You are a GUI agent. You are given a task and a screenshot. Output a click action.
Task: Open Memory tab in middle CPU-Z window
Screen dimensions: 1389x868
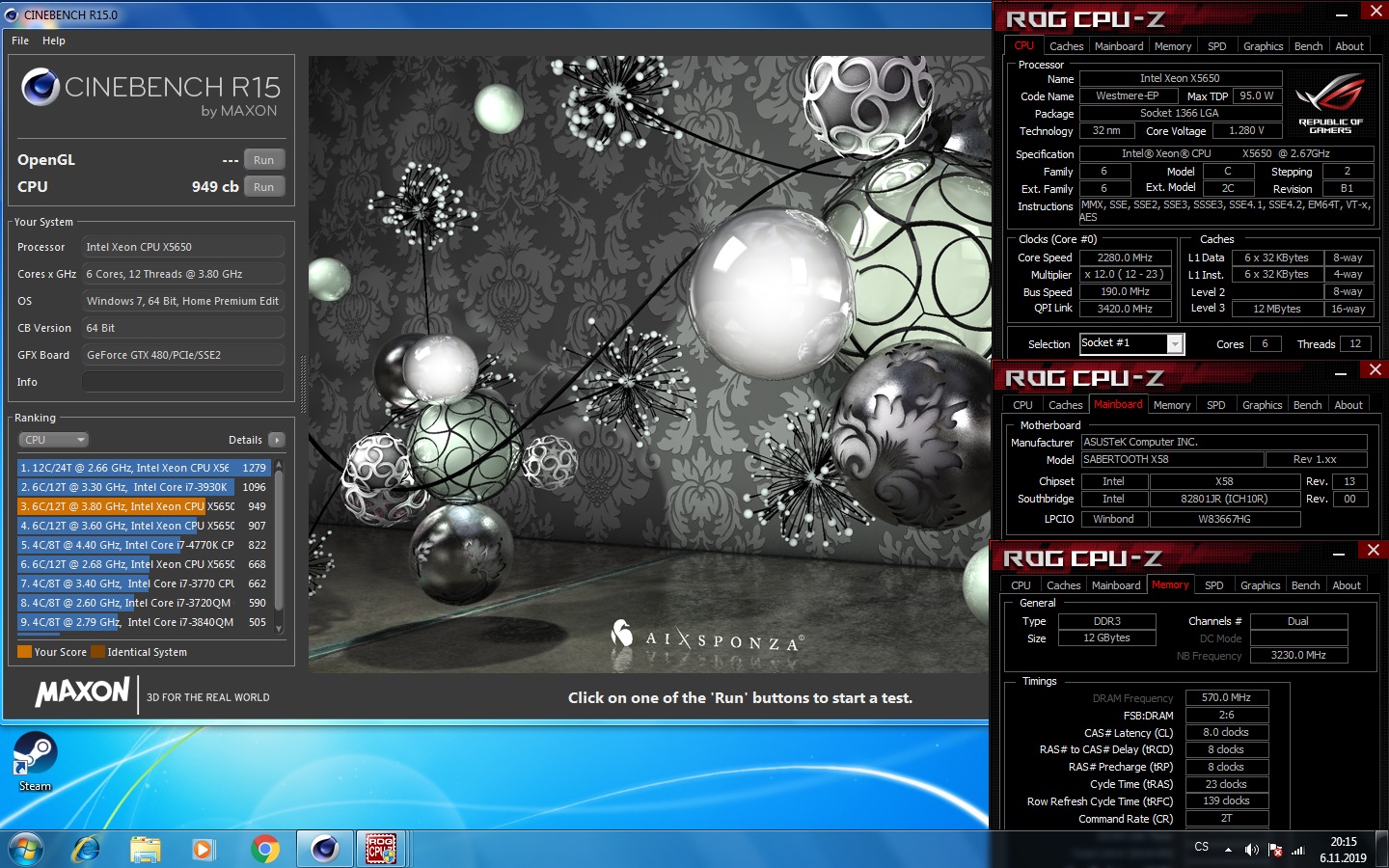pos(1172,405)
